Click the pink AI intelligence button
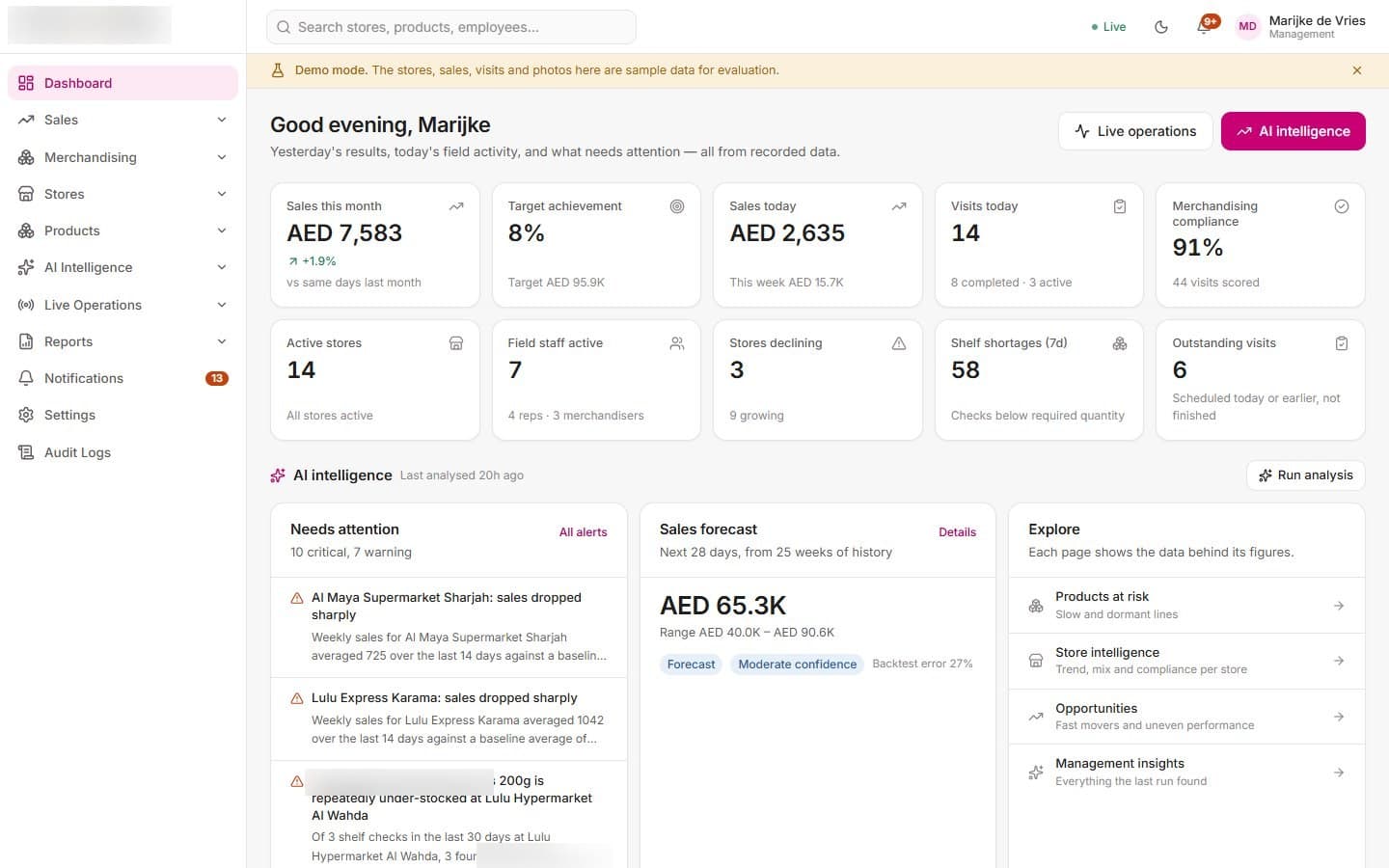Viewport: 1389px width, 868px height. click(1294, 131)
